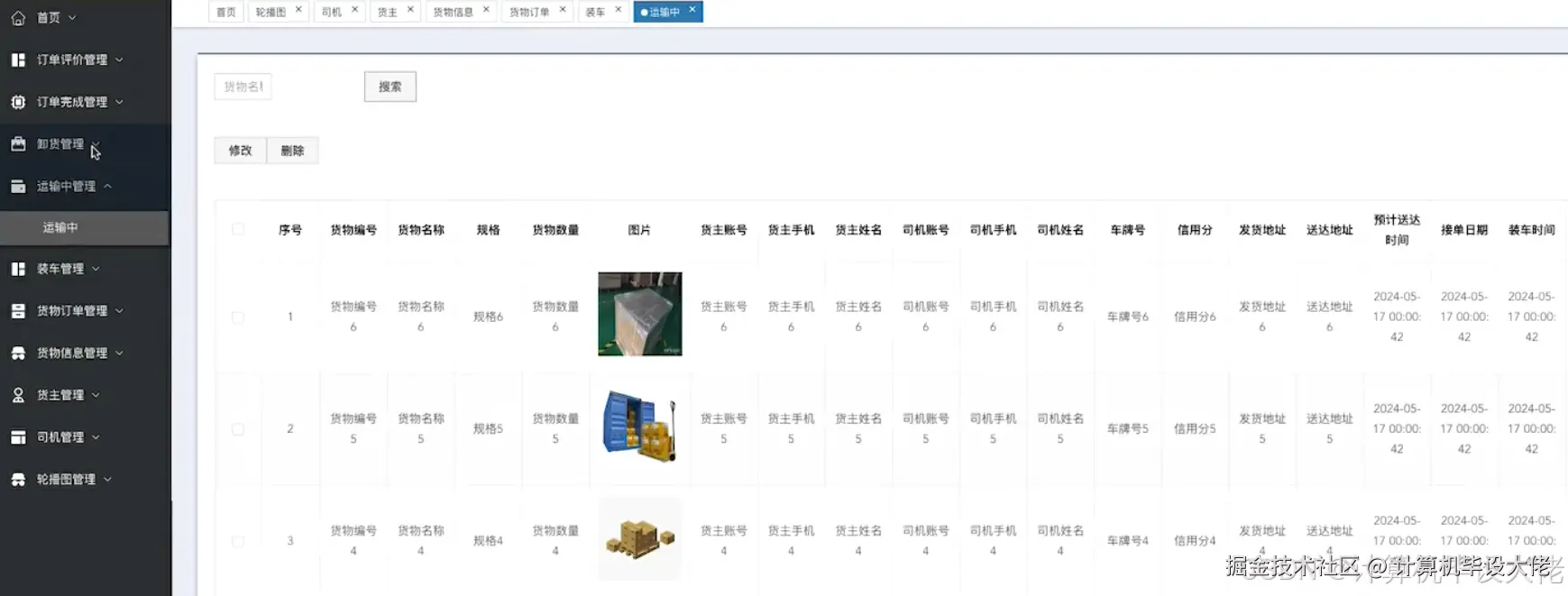Close the 货物订单 tab
The width and height of the screenshot is (1568, 596).
click(x=563, y=10)
